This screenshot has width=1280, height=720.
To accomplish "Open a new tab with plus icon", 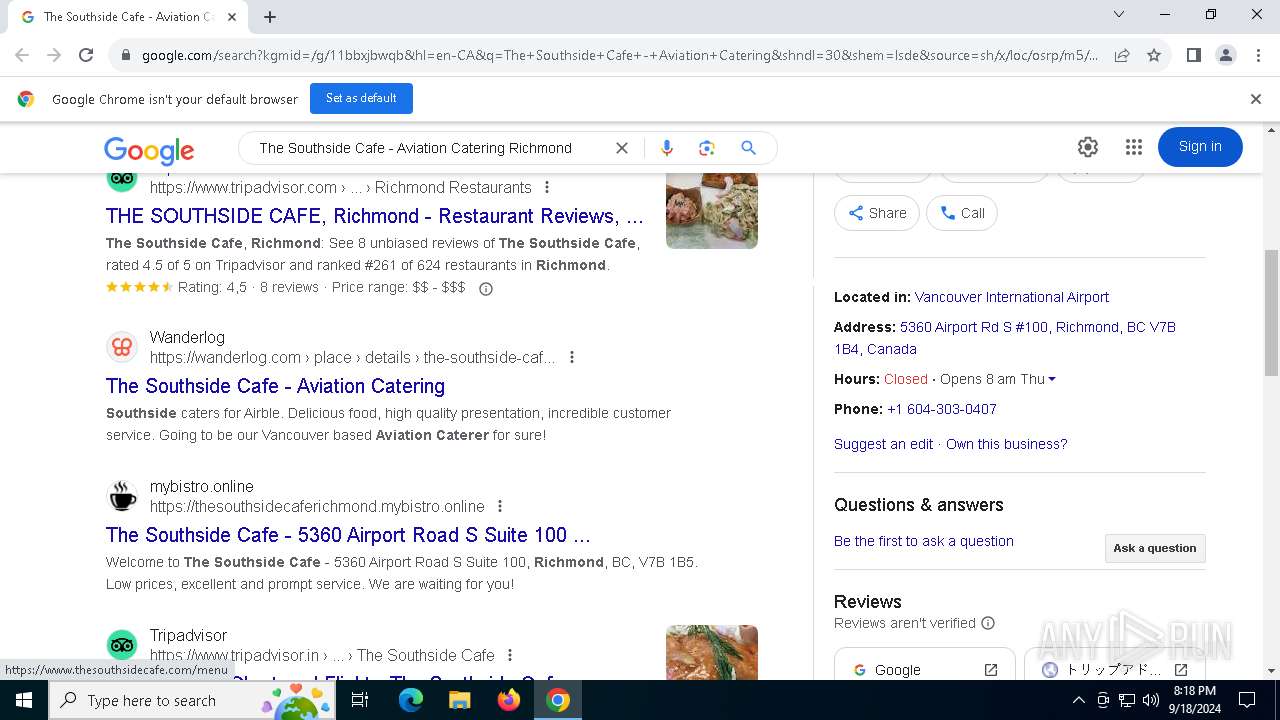I will coord(270,17).
